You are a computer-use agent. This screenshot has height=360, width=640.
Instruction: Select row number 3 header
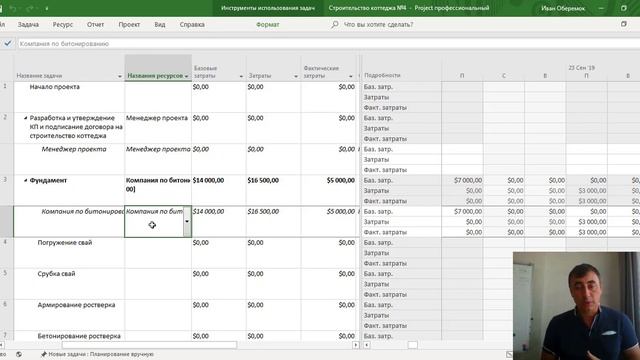coord(5,180)
